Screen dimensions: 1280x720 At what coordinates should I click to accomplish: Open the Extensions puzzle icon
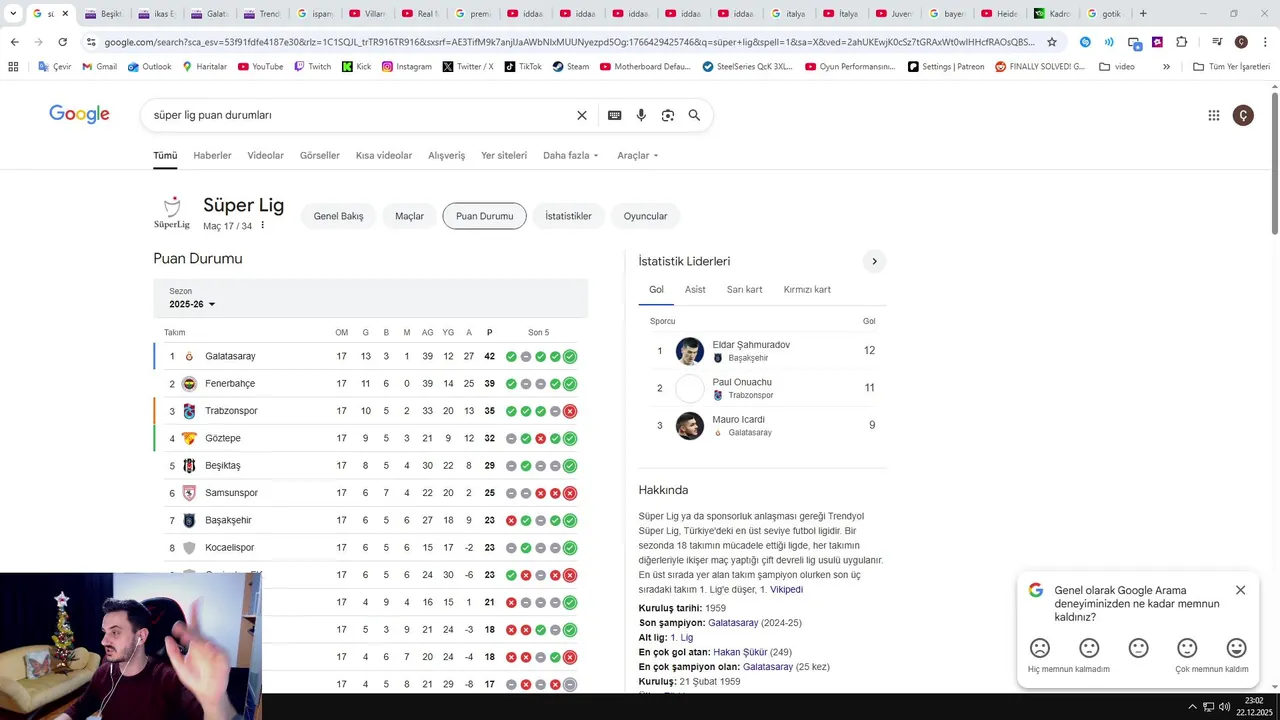1182,42
